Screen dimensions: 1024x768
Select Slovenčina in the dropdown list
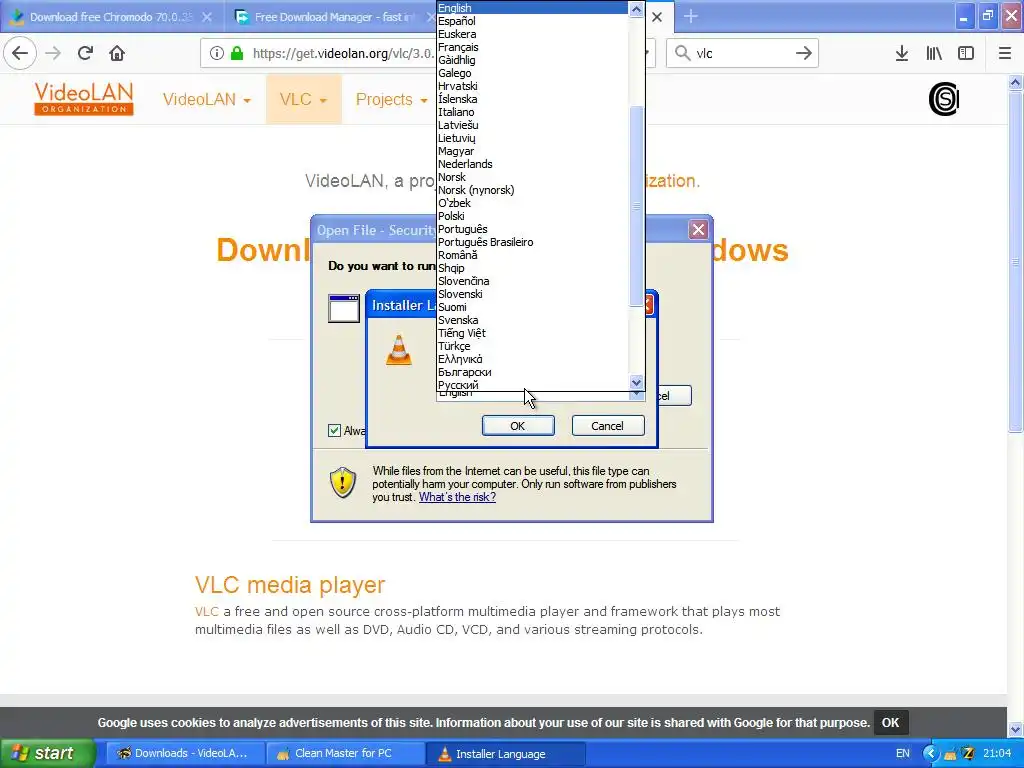[x=532, y=281]
